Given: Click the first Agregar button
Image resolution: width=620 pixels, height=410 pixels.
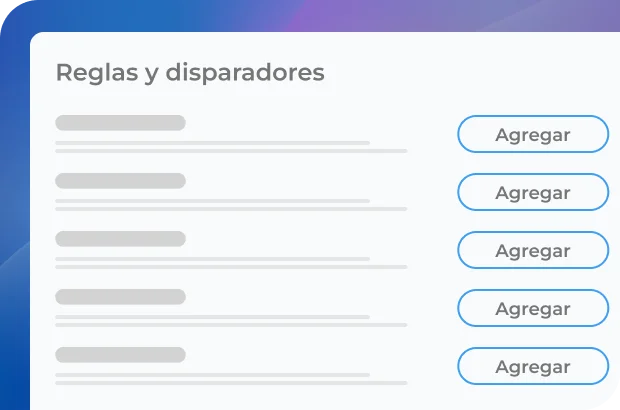Looking at the screenshot, I should [x=533, y=135].
